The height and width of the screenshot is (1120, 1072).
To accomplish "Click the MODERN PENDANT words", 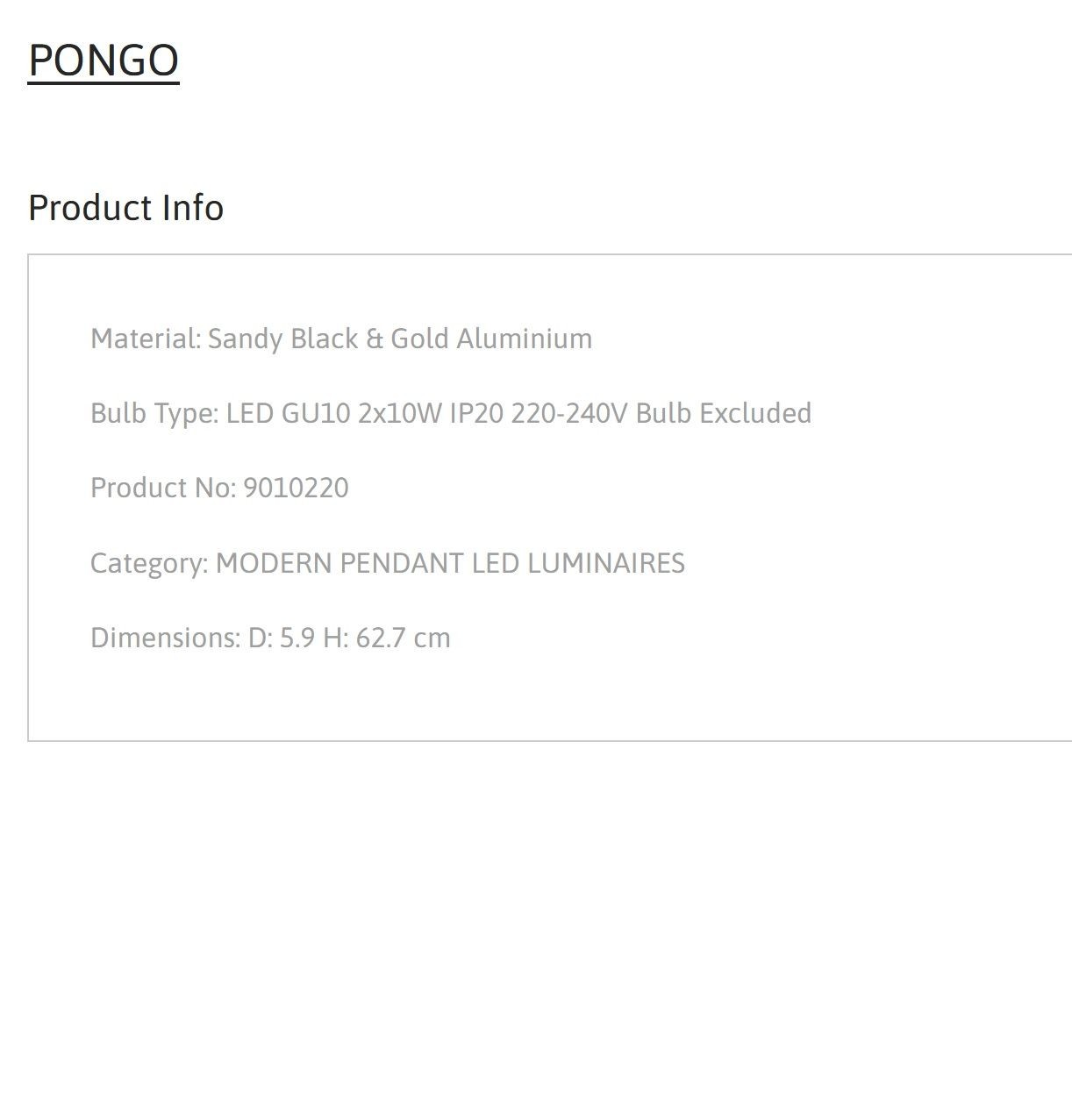I will click(339, 563).
